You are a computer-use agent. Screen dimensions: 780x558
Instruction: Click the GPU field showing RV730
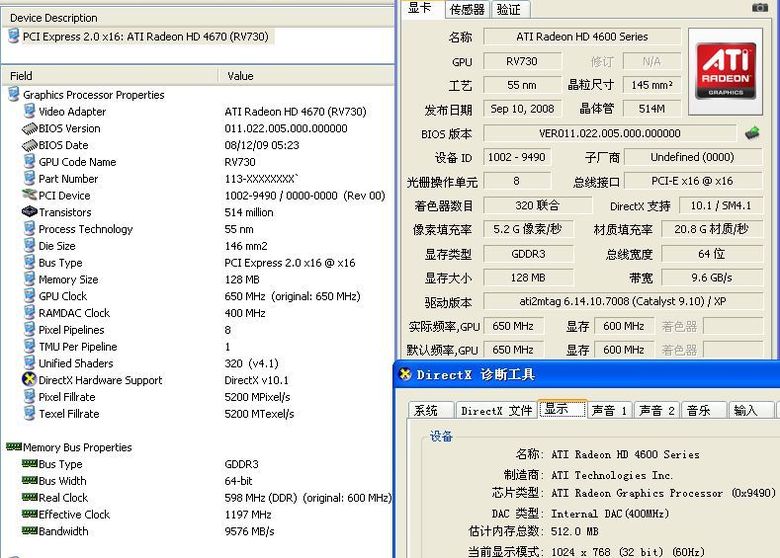click(x=522, y=61)
